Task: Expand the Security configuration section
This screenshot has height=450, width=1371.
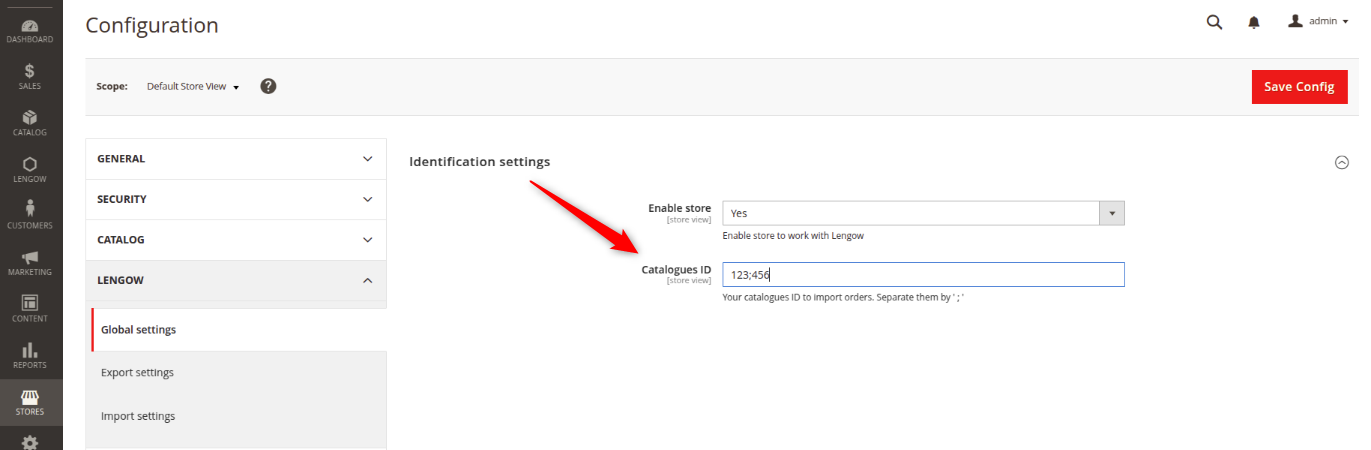Action: pyautogui.click(x=236, y=199)
